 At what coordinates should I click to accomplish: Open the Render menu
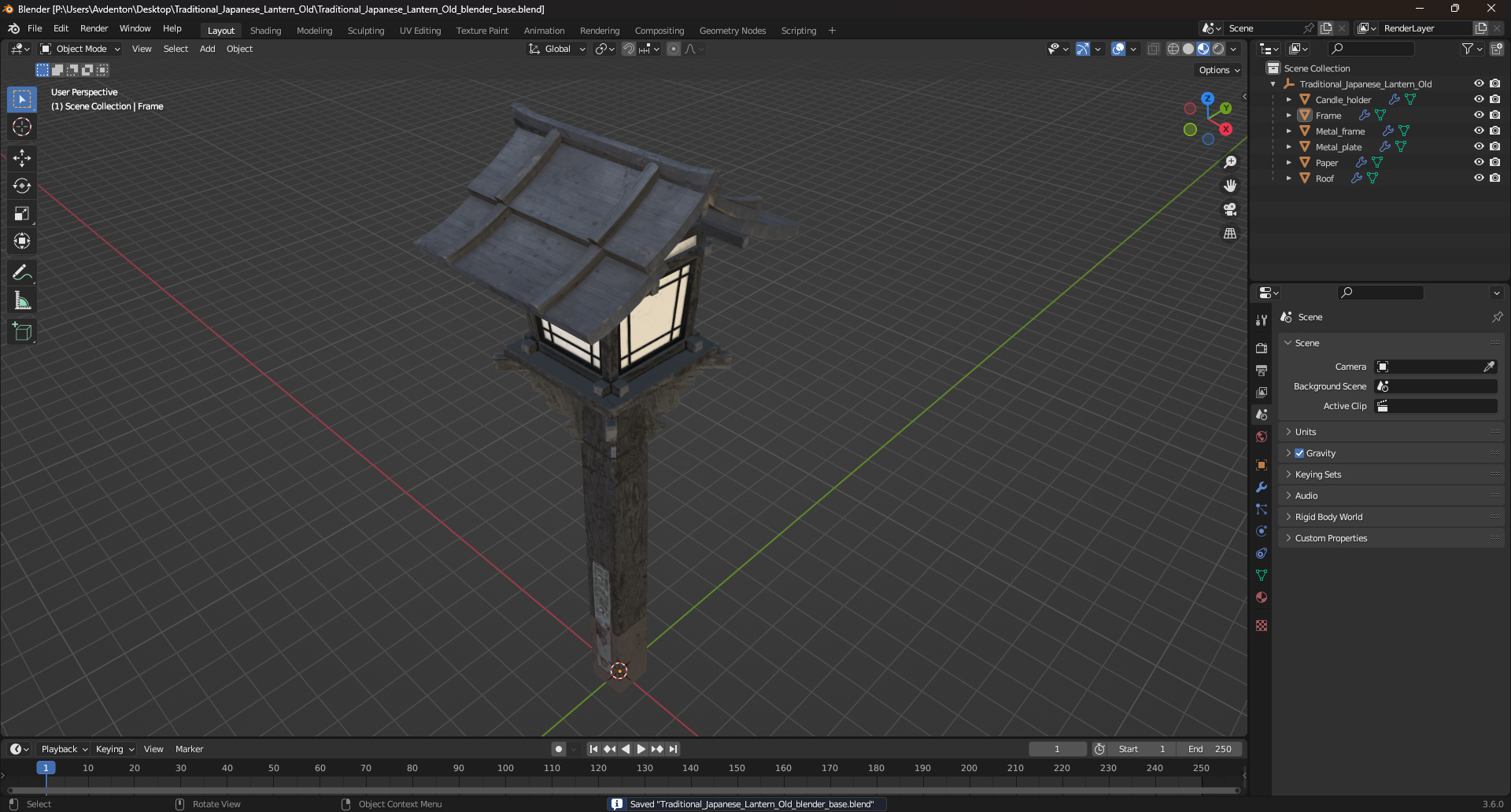(94, 28)
